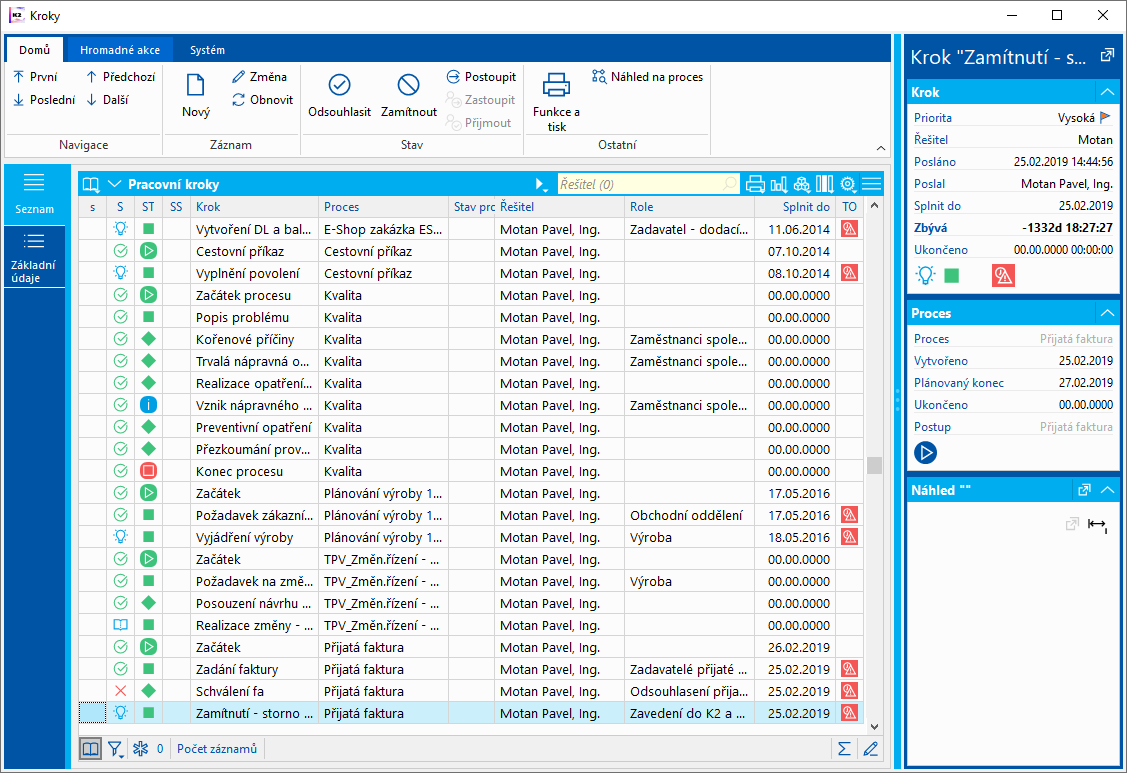Toggle edit mode pencil in status bar
Viewport: 1127px width, 773px height.
(870, 748)
